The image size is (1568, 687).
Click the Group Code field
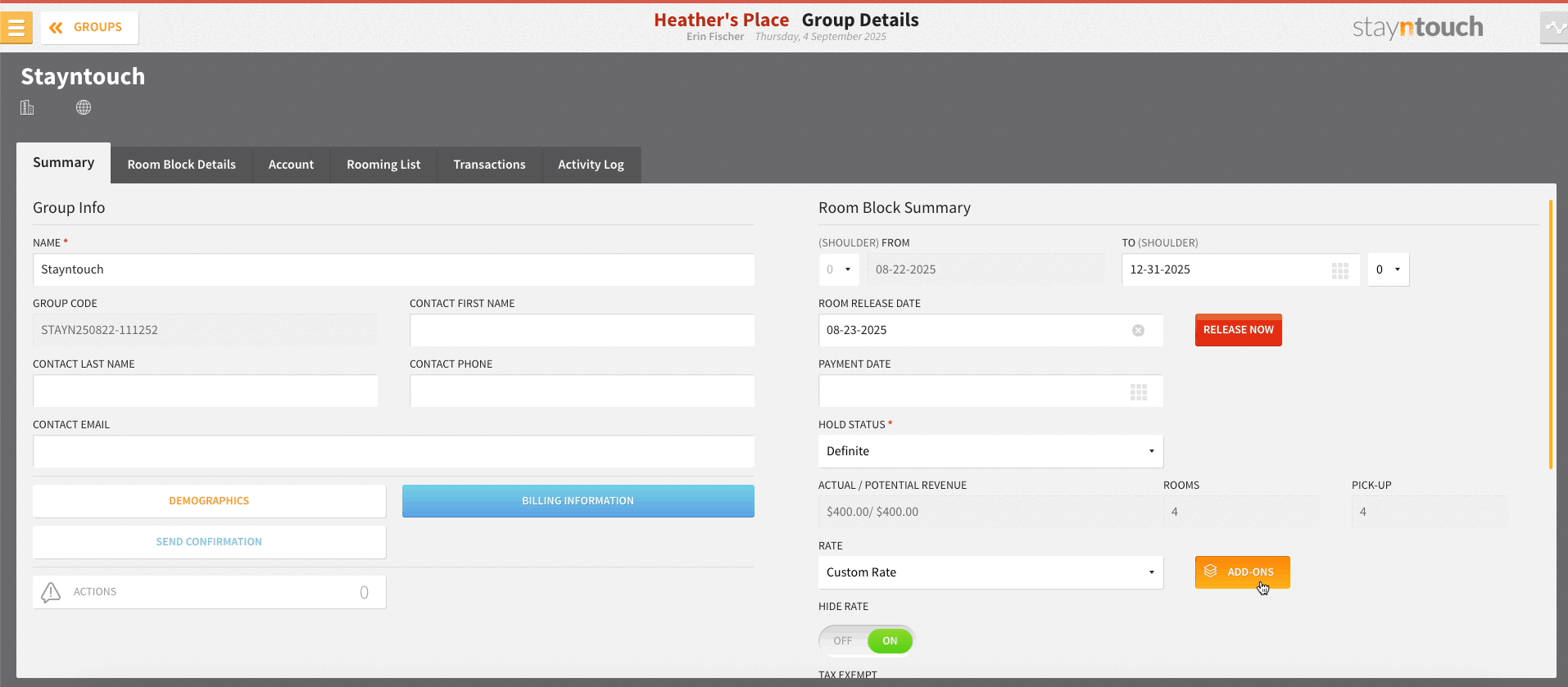click(x=205, y=330)
